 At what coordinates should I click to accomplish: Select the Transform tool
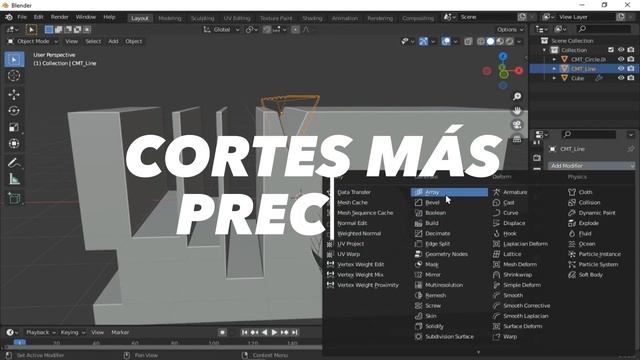[x=14, y=143]
